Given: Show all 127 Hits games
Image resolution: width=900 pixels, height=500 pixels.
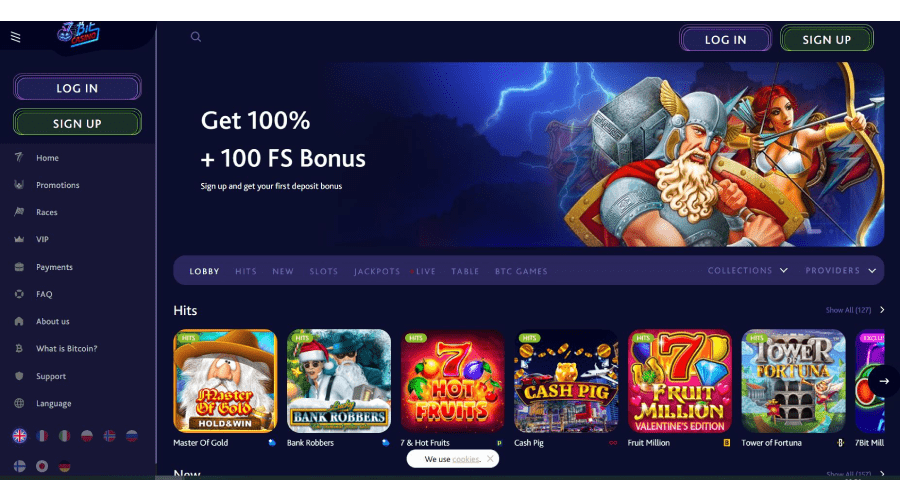Looking at the screenshot, I should [x=855, y=310].
